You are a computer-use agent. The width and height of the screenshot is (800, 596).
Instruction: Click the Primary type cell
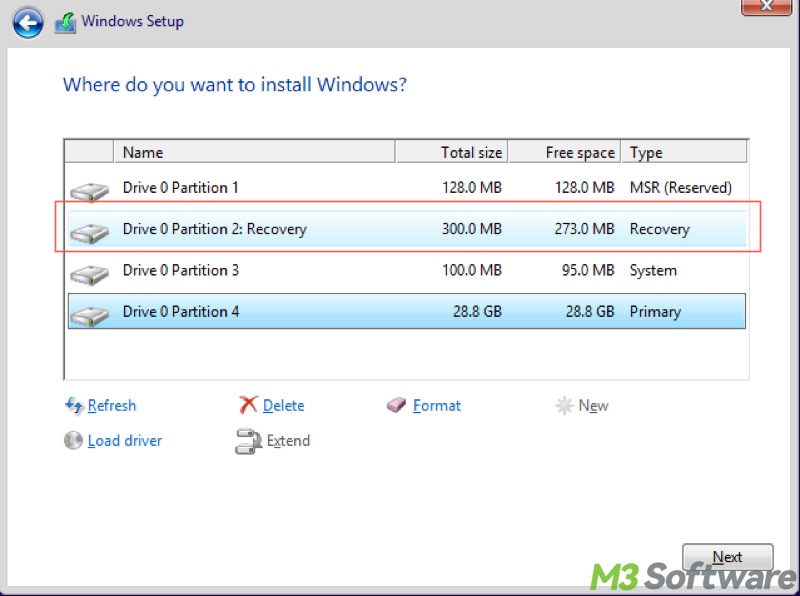coord(655,312)
